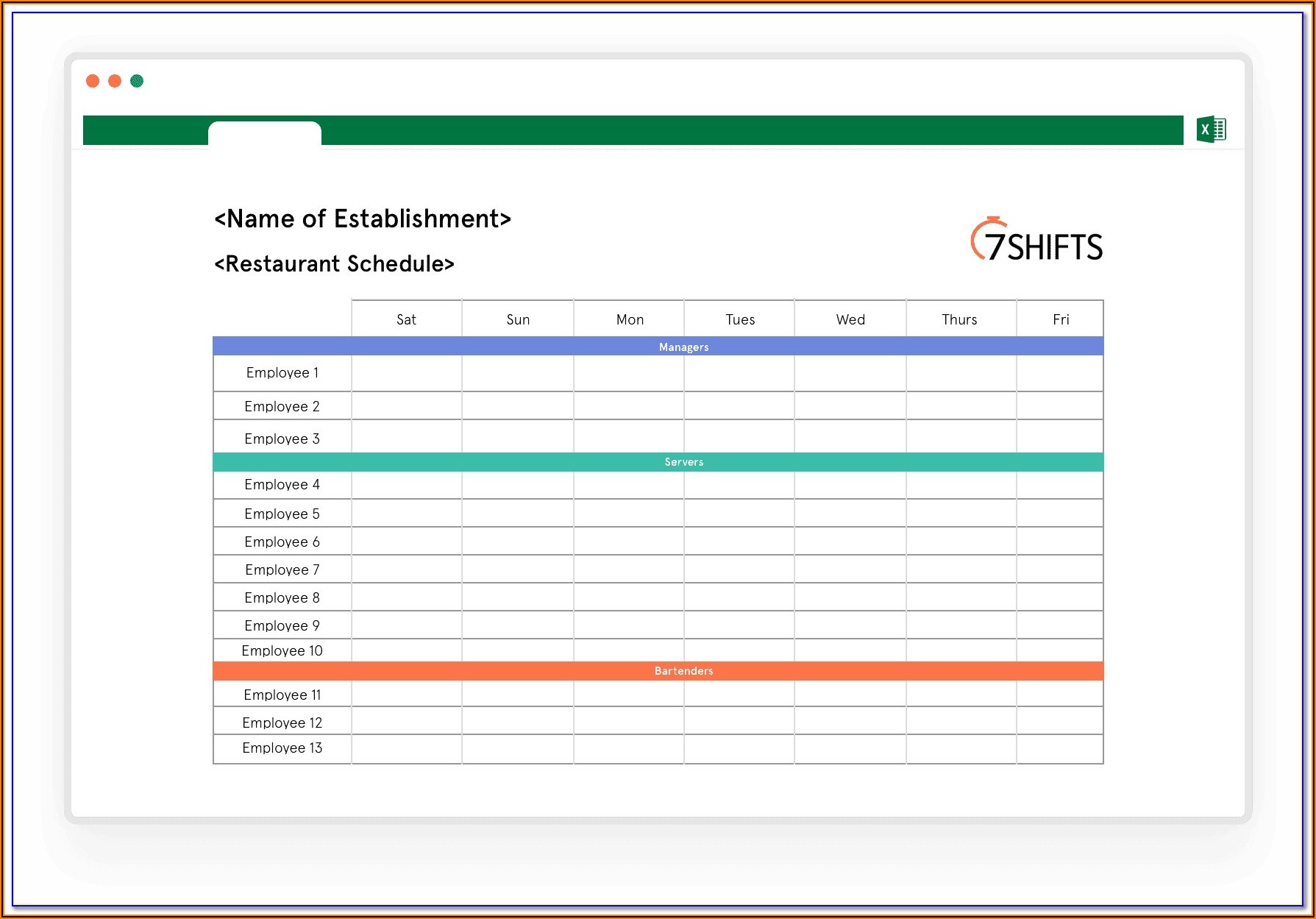Click the Name of Establishment title
This screenshot has width=1316, height=919.
[362, 219]
